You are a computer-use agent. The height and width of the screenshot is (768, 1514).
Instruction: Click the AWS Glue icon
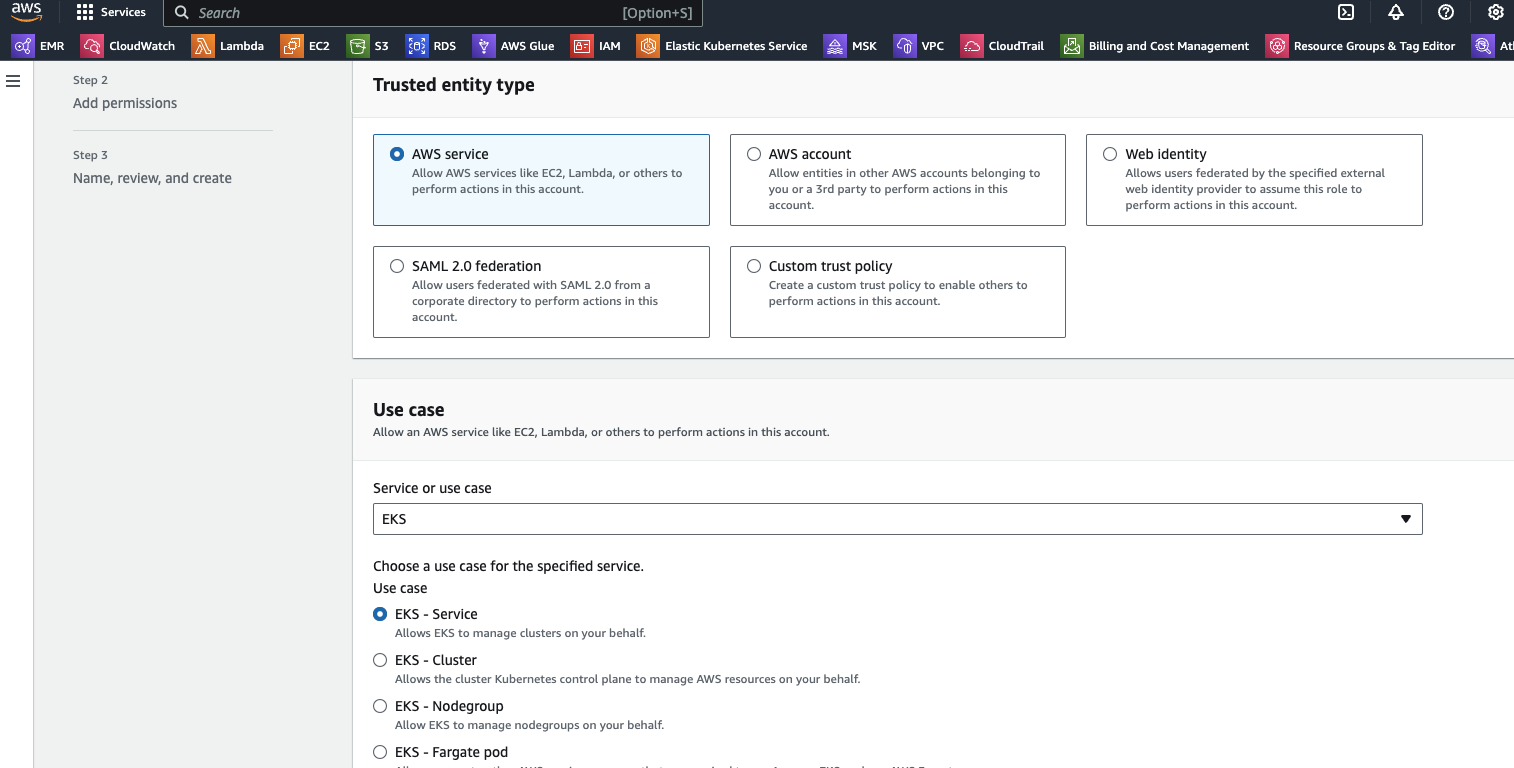tap(483, 46)
